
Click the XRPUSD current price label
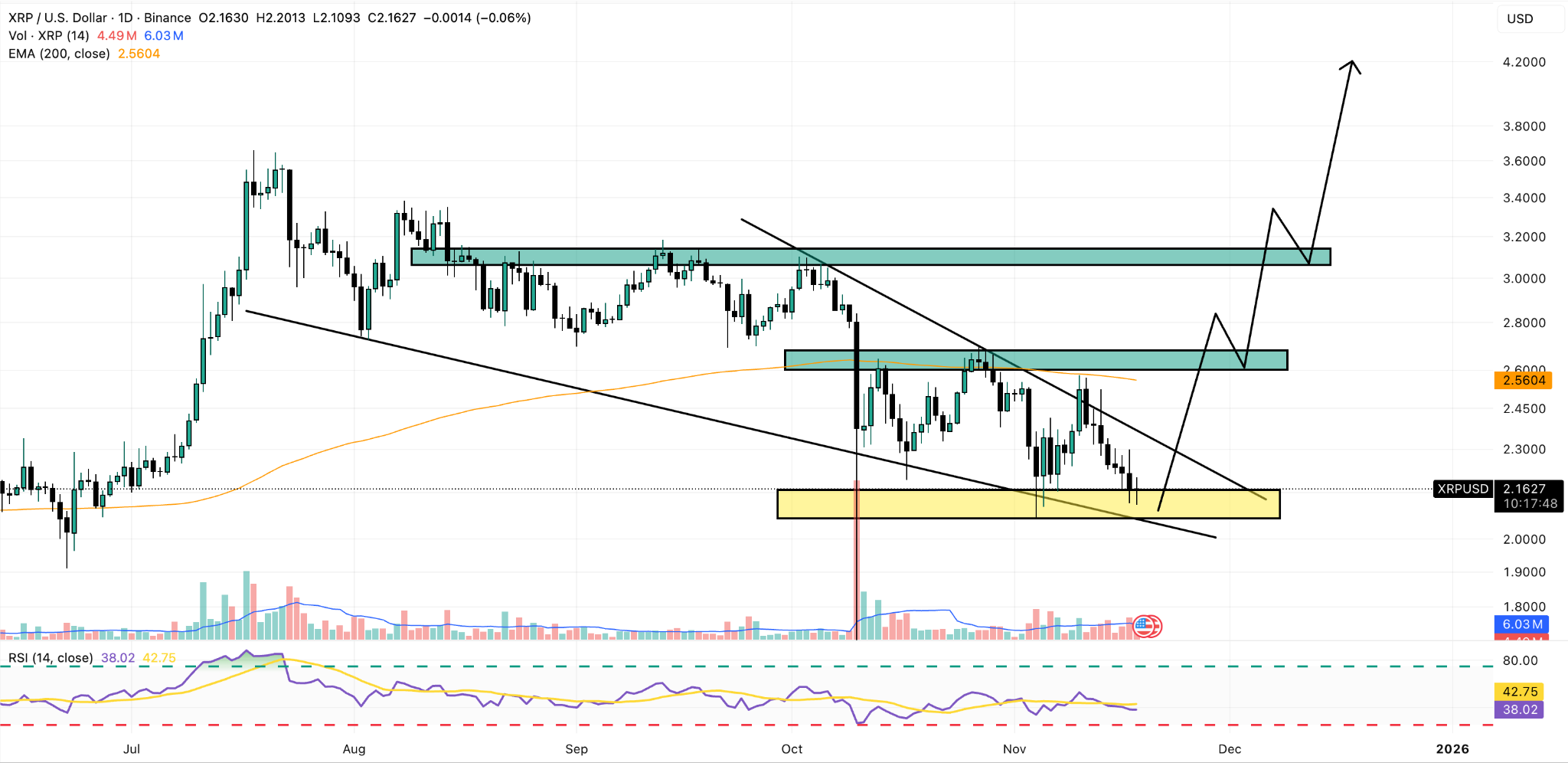tap(1462, 489)
